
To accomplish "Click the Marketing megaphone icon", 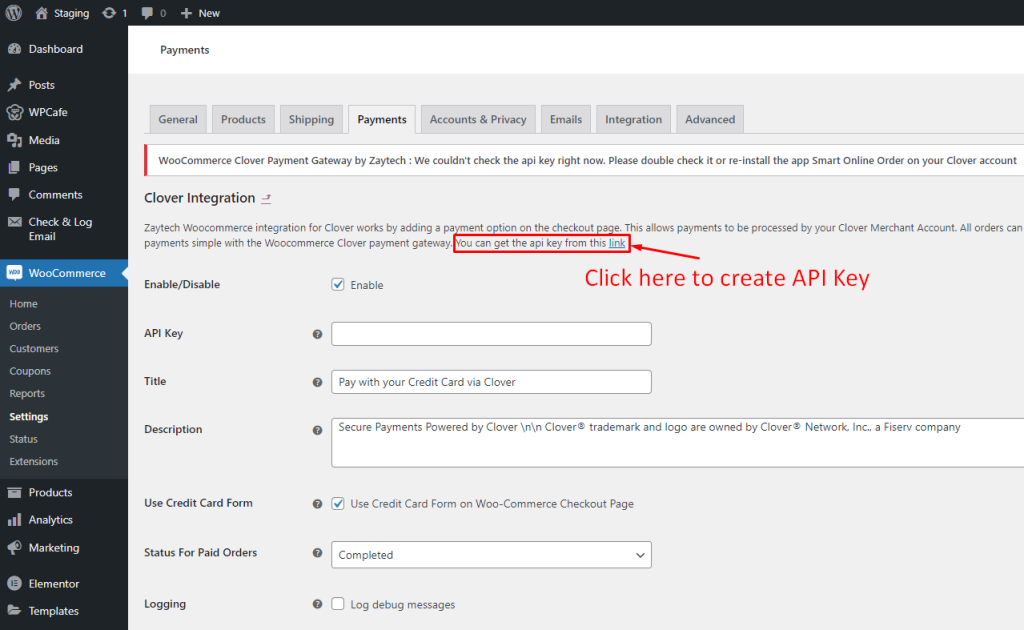I will click(x=14, y=548).
